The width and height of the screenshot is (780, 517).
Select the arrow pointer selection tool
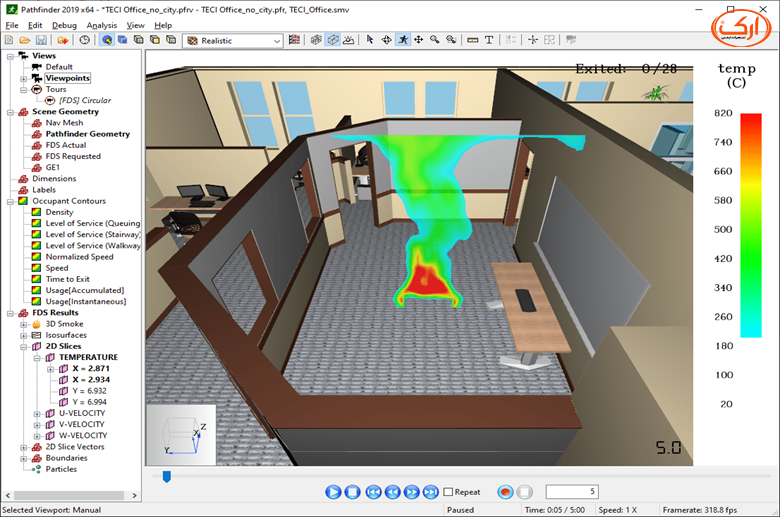coord(370,40)
